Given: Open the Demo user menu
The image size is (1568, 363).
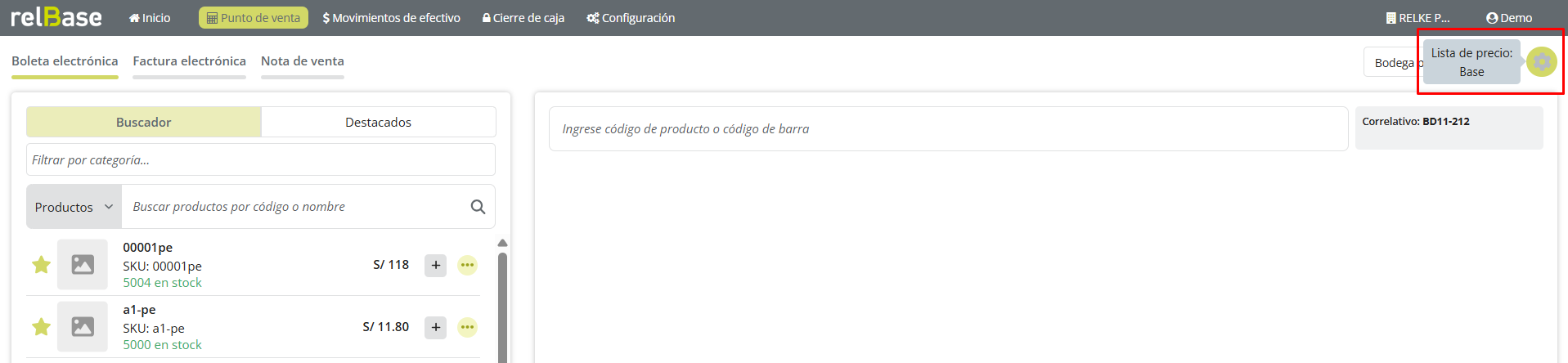Looking at the screenshot, I should 1508,18.
